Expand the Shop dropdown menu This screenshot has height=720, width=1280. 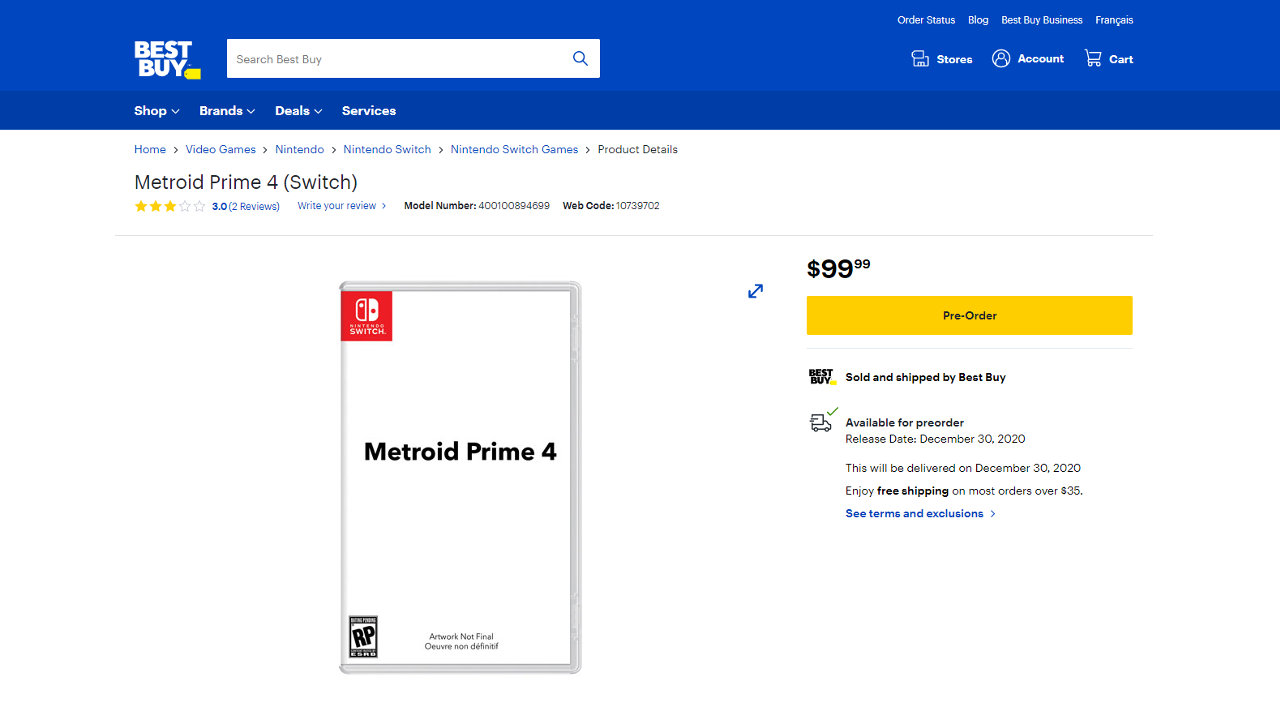[x=157, y=111]
